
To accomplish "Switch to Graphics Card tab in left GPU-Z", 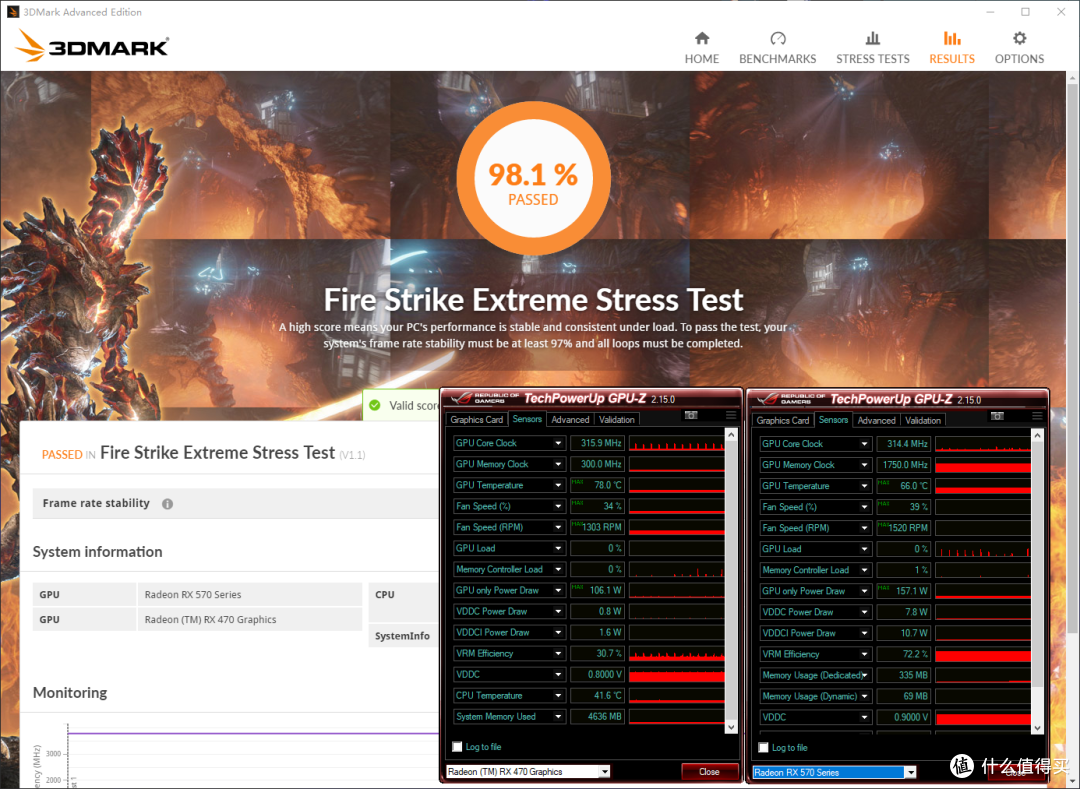I will click(x=477, y=419).
